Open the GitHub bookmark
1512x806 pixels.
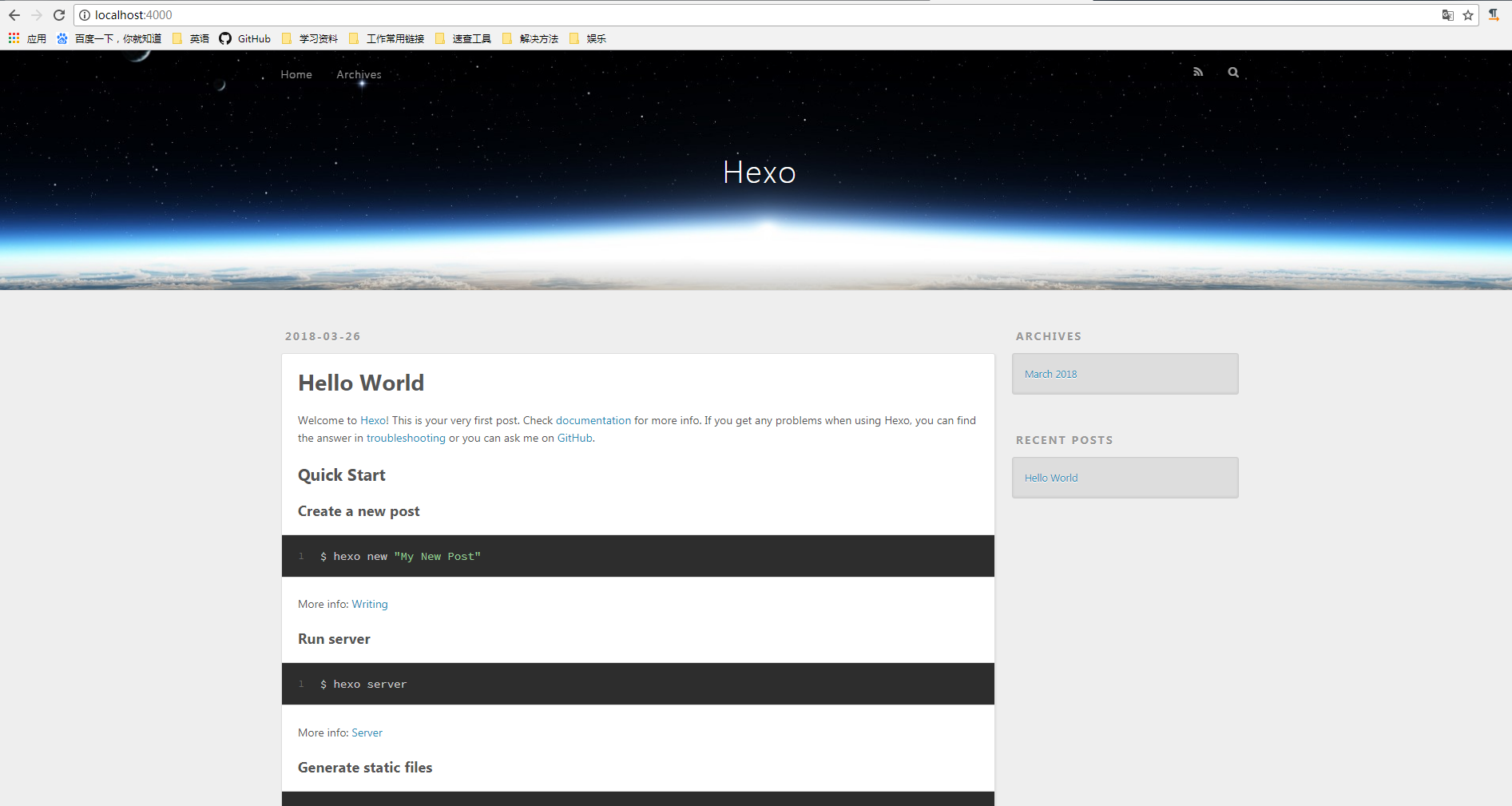[245, 38]
